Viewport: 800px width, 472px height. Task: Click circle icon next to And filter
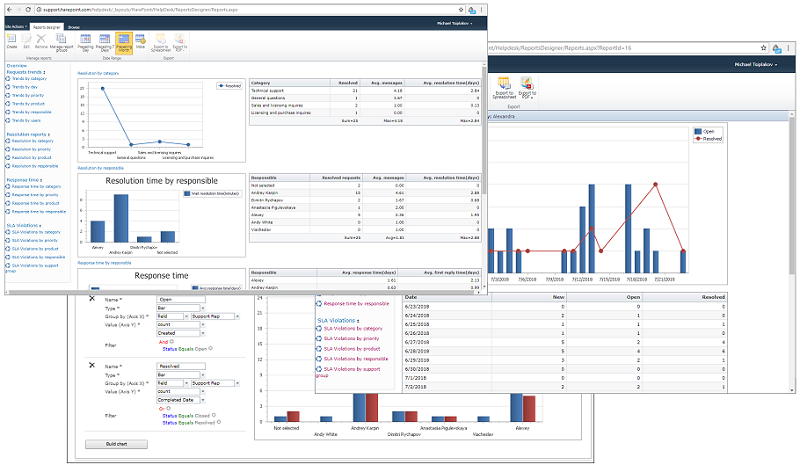pos(172,341)
